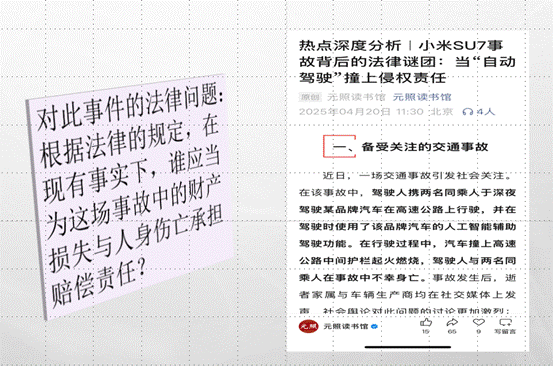Tap the black home indicator bar
This screenshot has height=366, width=553.
click(x=408, y=347)
